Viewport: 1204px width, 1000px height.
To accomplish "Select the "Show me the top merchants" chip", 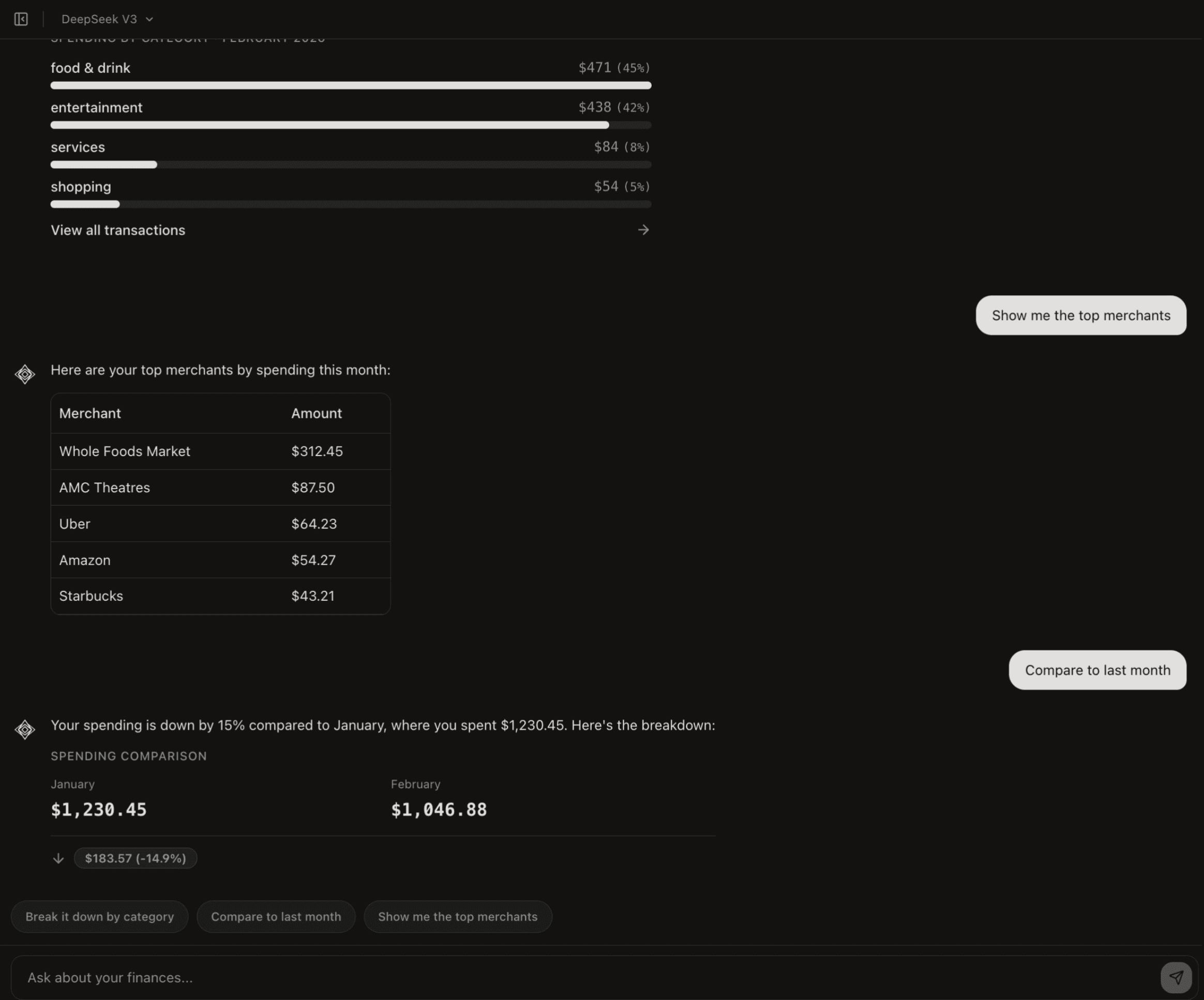I will [x=457, y=916].
